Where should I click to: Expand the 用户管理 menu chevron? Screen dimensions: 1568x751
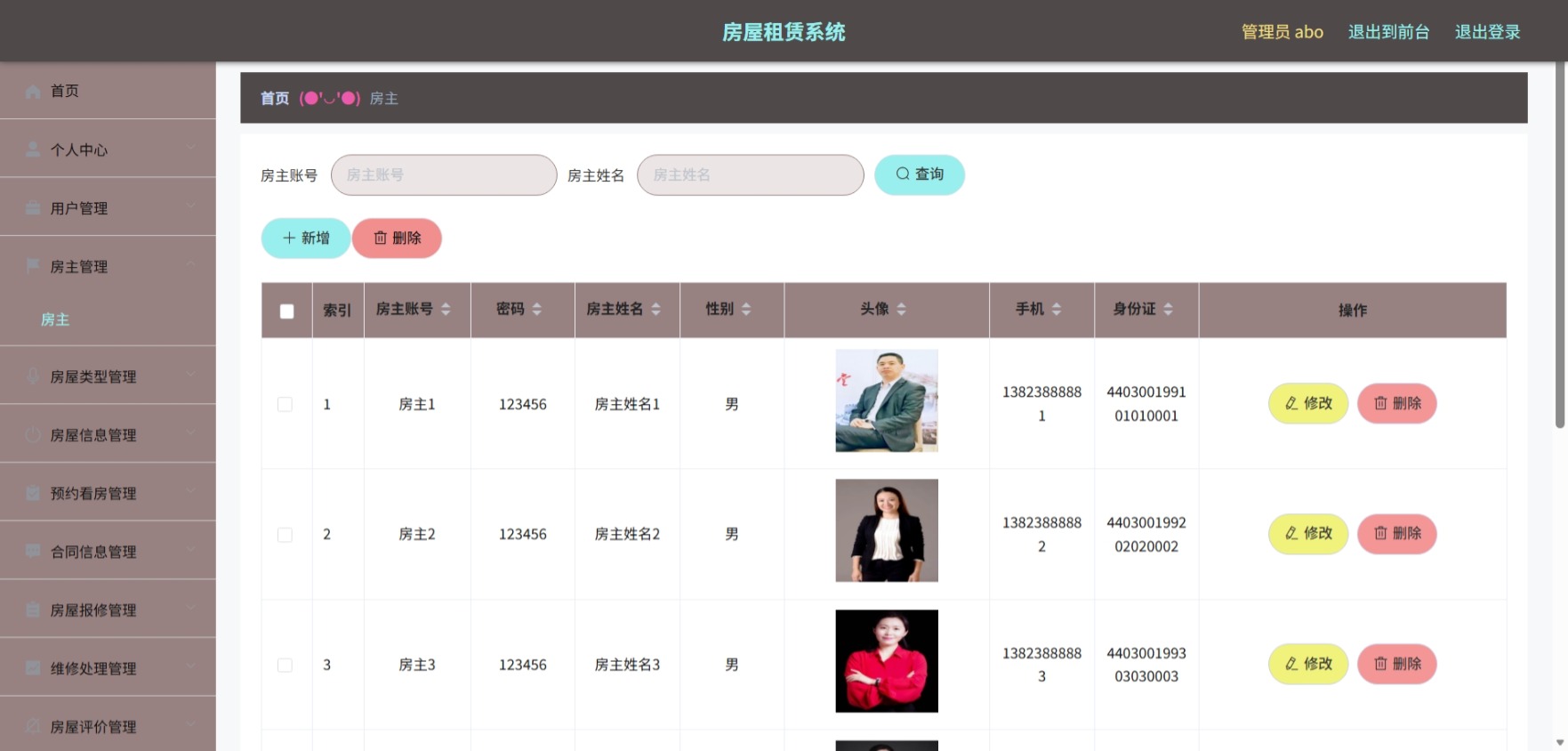[190, 206]
